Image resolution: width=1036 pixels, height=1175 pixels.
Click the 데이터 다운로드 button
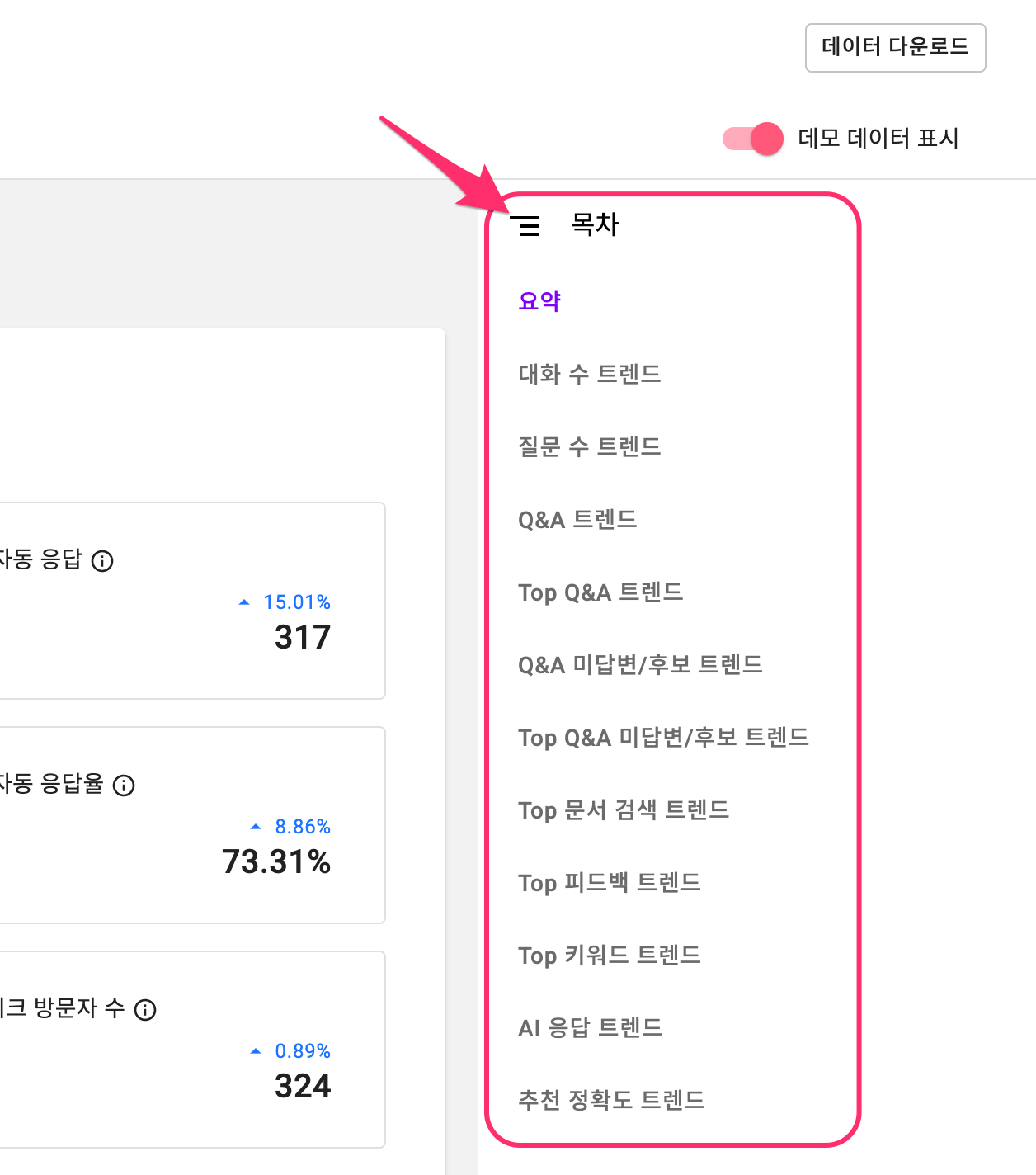(x=895, y=47)
